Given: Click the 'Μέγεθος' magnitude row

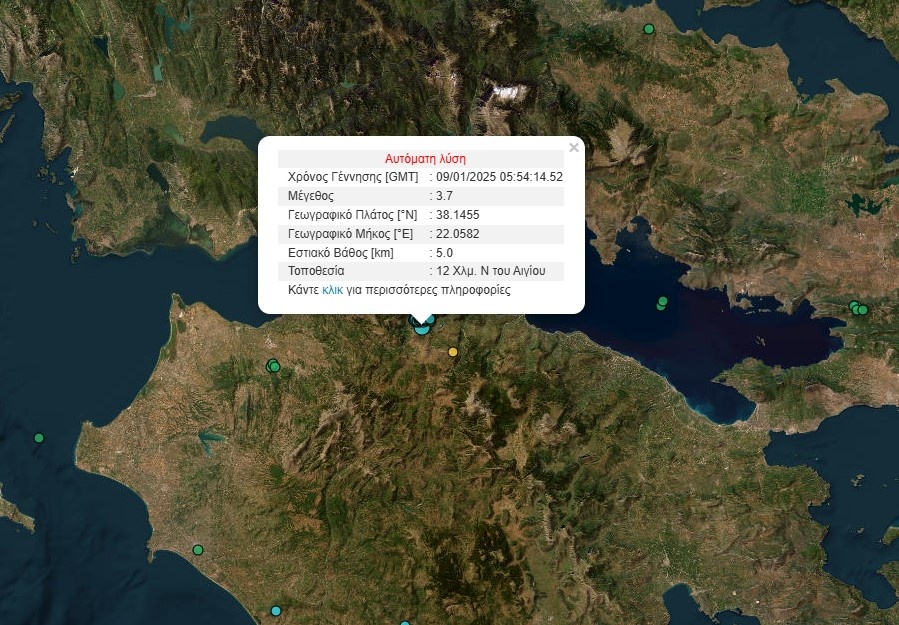Looking at the screenshot, I should pyautogui.click(x=309, y=196).
